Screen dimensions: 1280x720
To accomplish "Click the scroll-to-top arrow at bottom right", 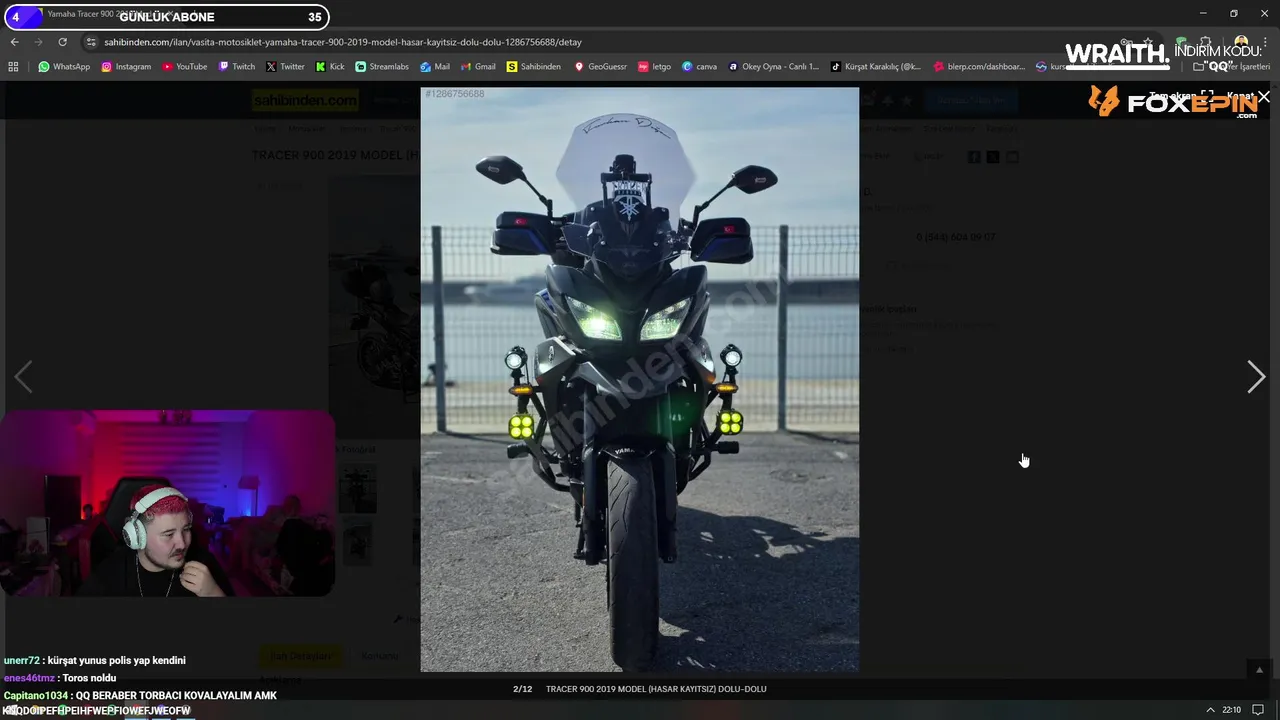I will (x=1259, y=670).
